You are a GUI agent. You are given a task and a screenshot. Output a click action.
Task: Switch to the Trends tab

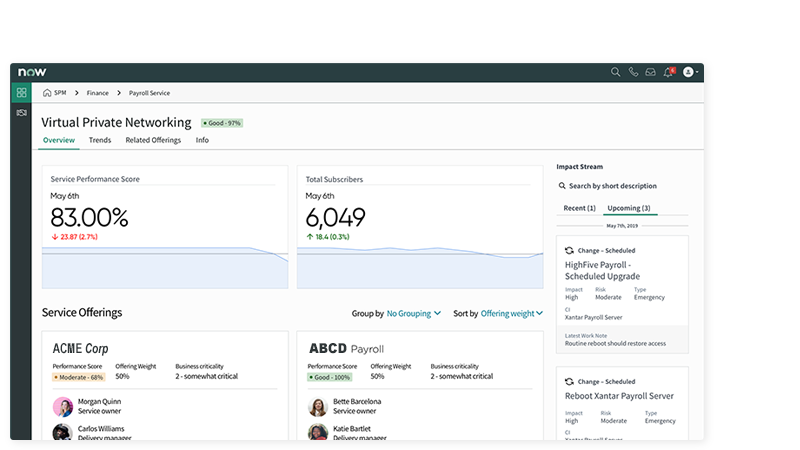100,140
